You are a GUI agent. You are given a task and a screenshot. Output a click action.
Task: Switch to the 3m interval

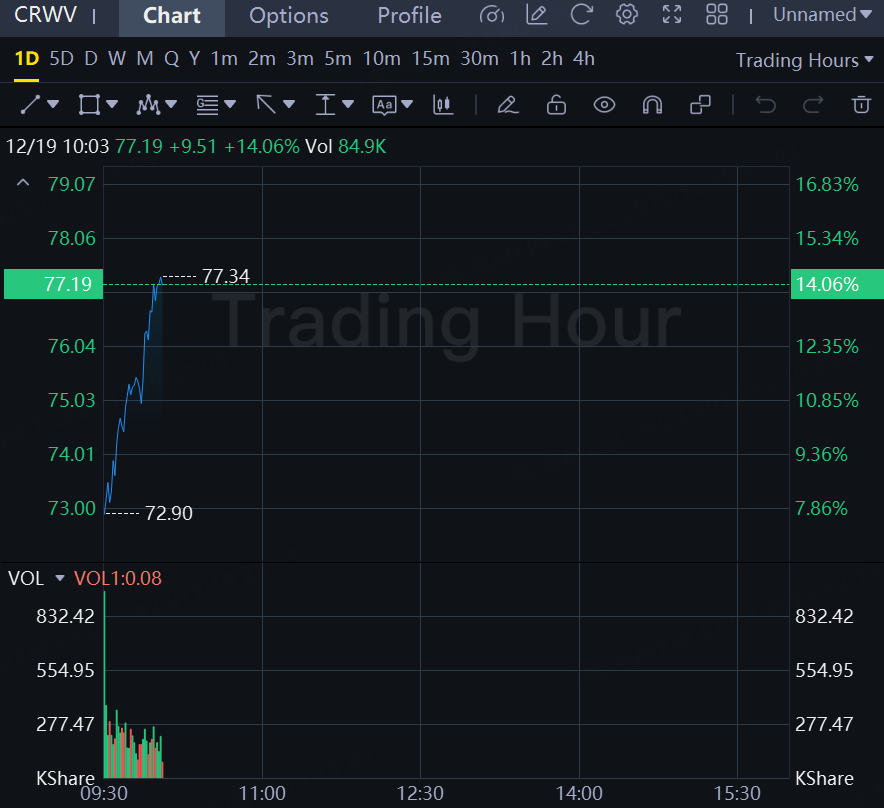[299, 59]
